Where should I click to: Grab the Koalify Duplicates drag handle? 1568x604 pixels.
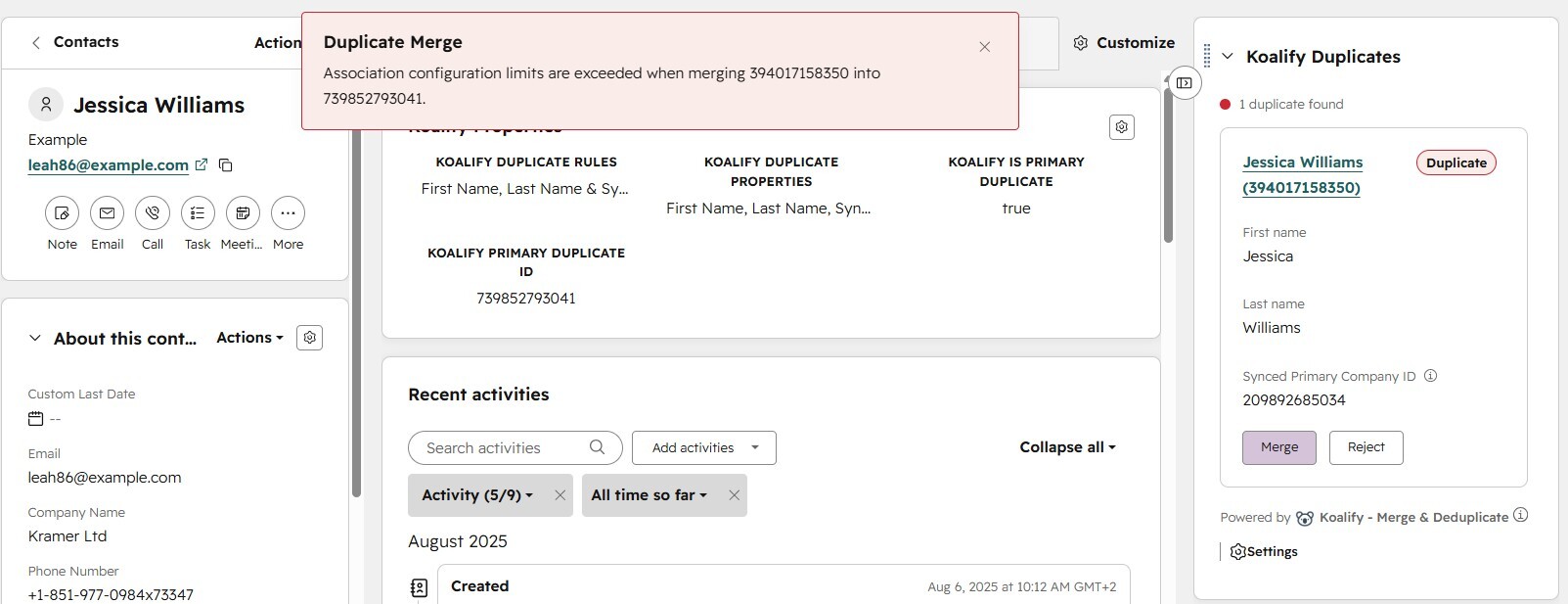tap(1207, 57)
